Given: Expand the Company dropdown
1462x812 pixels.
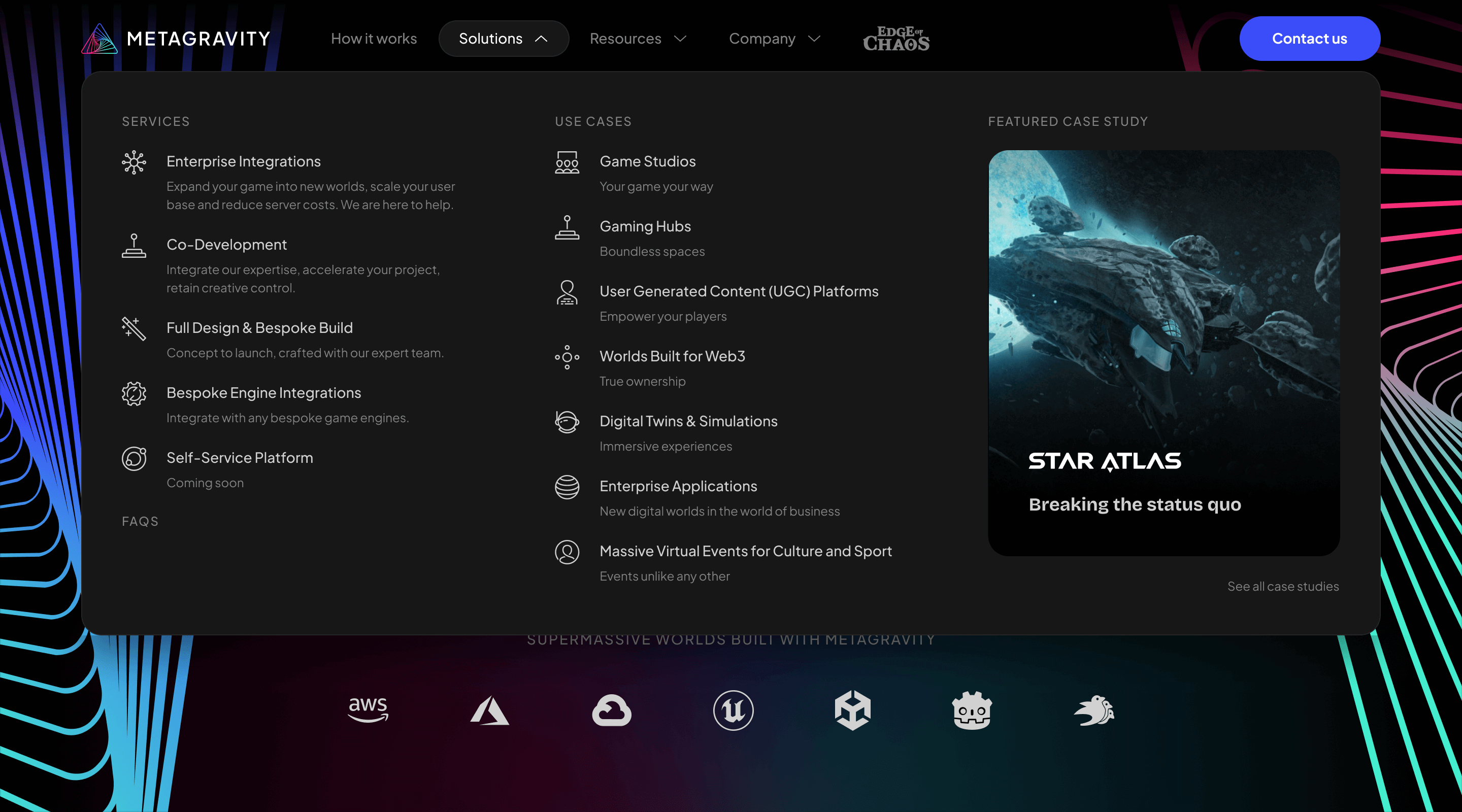Looking at the screenshot, I should pyautogui.click(x=774, y=39).
